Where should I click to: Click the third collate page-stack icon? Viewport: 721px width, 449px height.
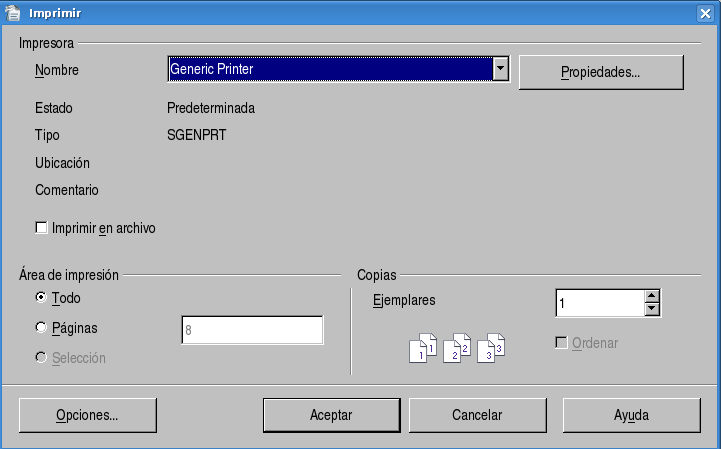[490, 348]
